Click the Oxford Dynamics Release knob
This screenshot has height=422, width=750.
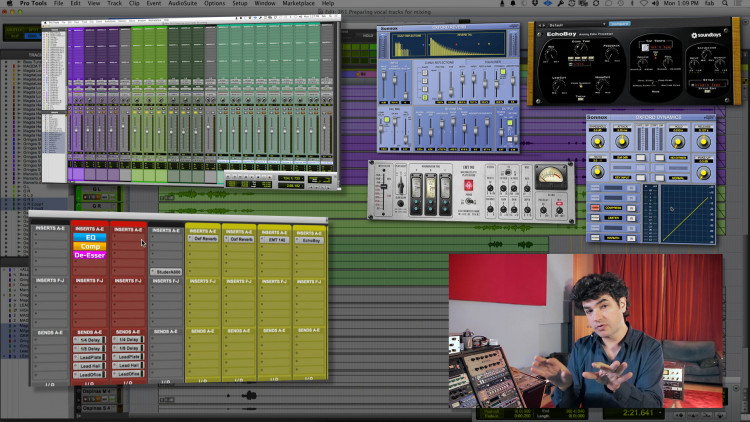(x=703, y=142)
